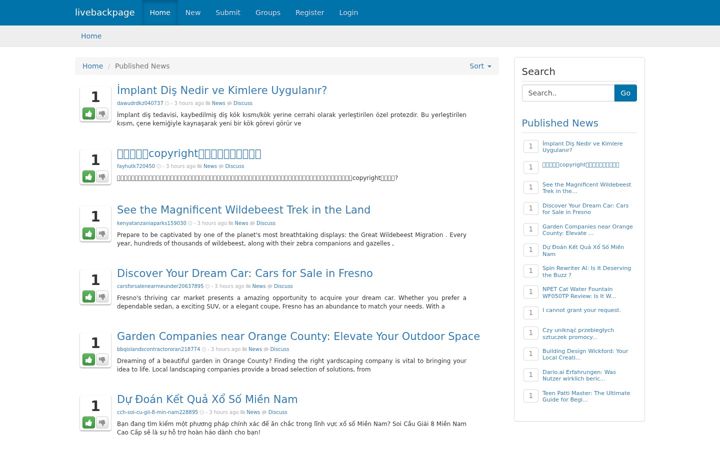
Task: Open the Register page
Action: click(309, 12)
